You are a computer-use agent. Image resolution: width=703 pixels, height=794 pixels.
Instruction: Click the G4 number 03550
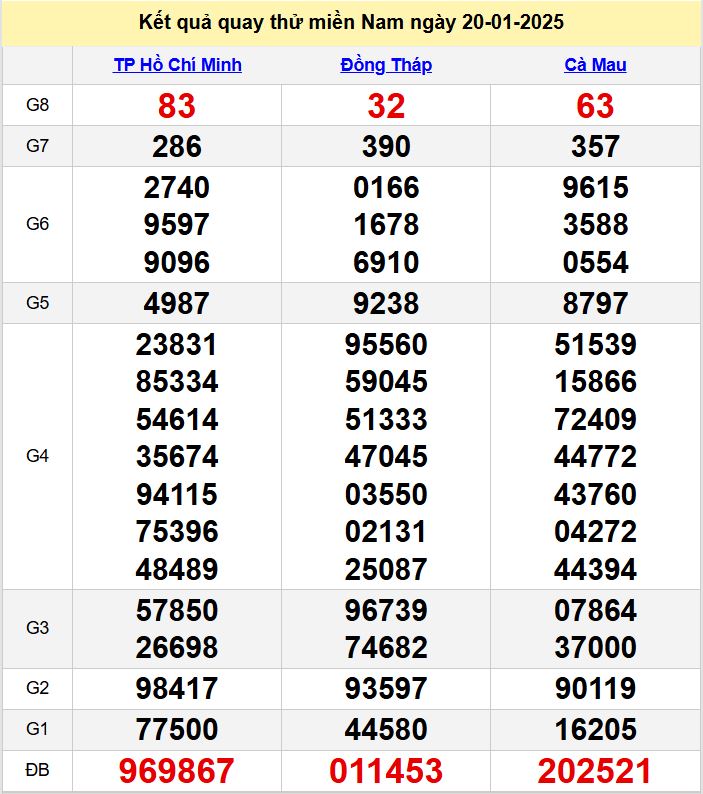pyautogui.click(x=386, y=494)
